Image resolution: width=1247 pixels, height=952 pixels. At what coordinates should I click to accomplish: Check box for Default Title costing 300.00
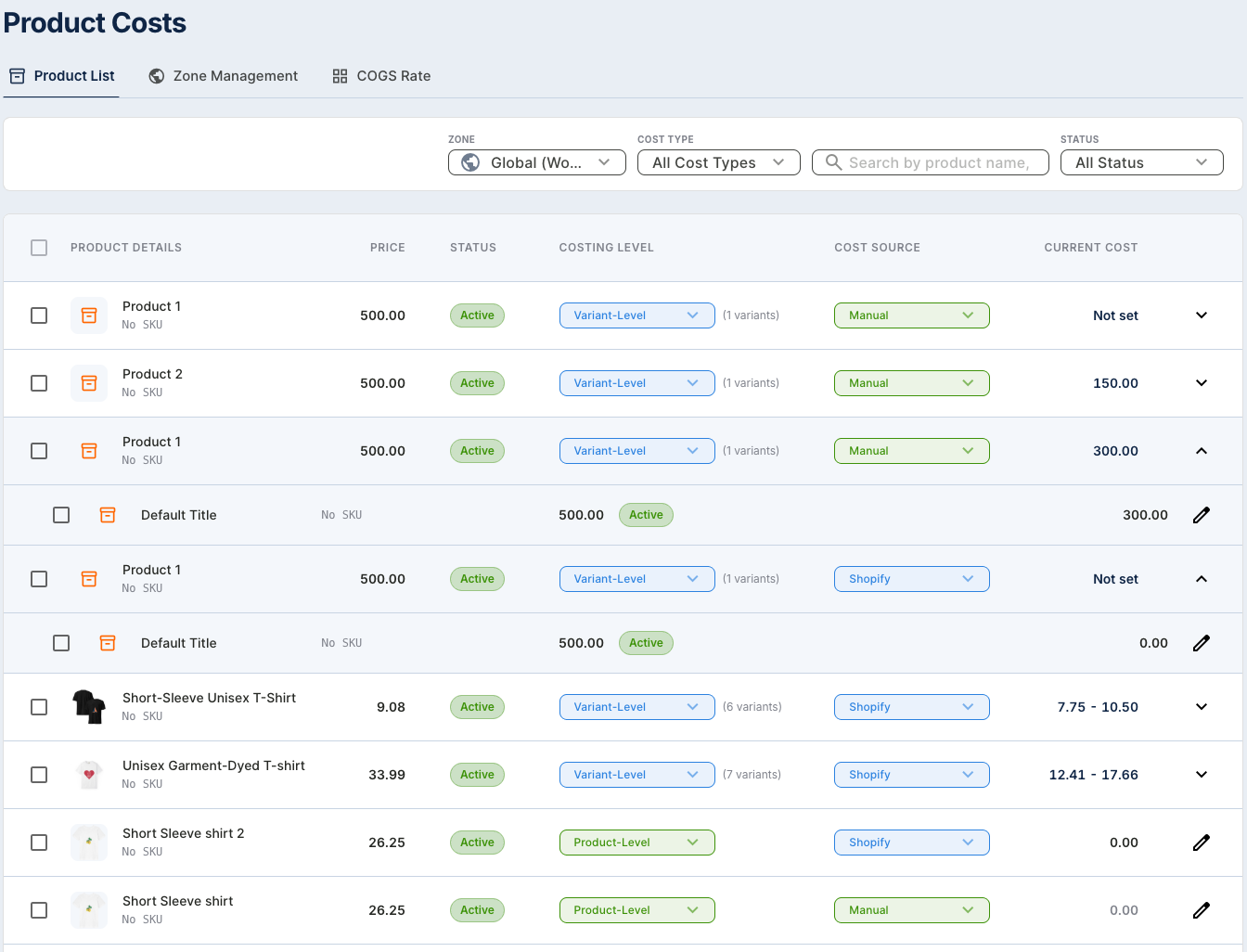(61, 515)
